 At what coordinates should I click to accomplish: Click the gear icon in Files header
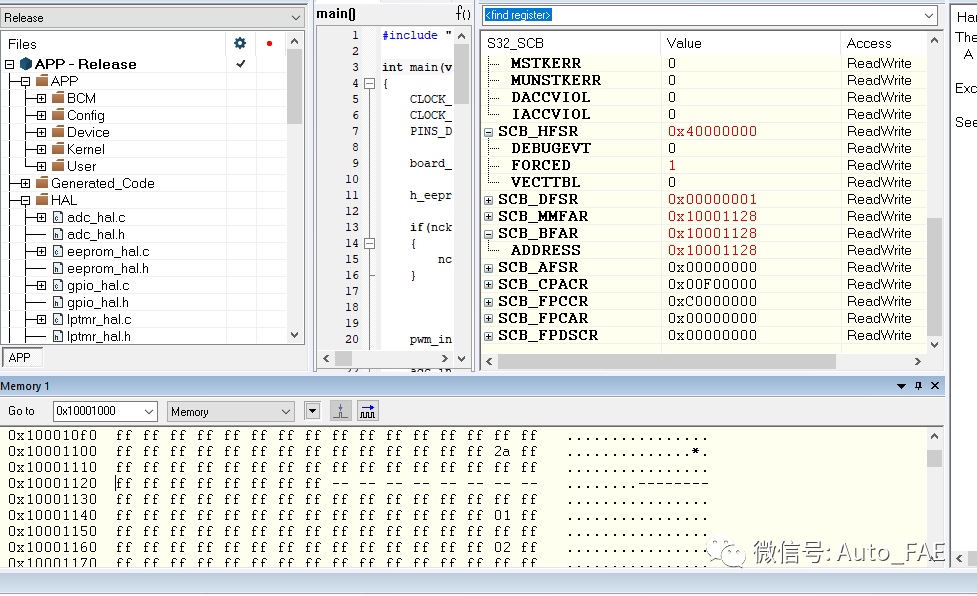tap(239, 43)
